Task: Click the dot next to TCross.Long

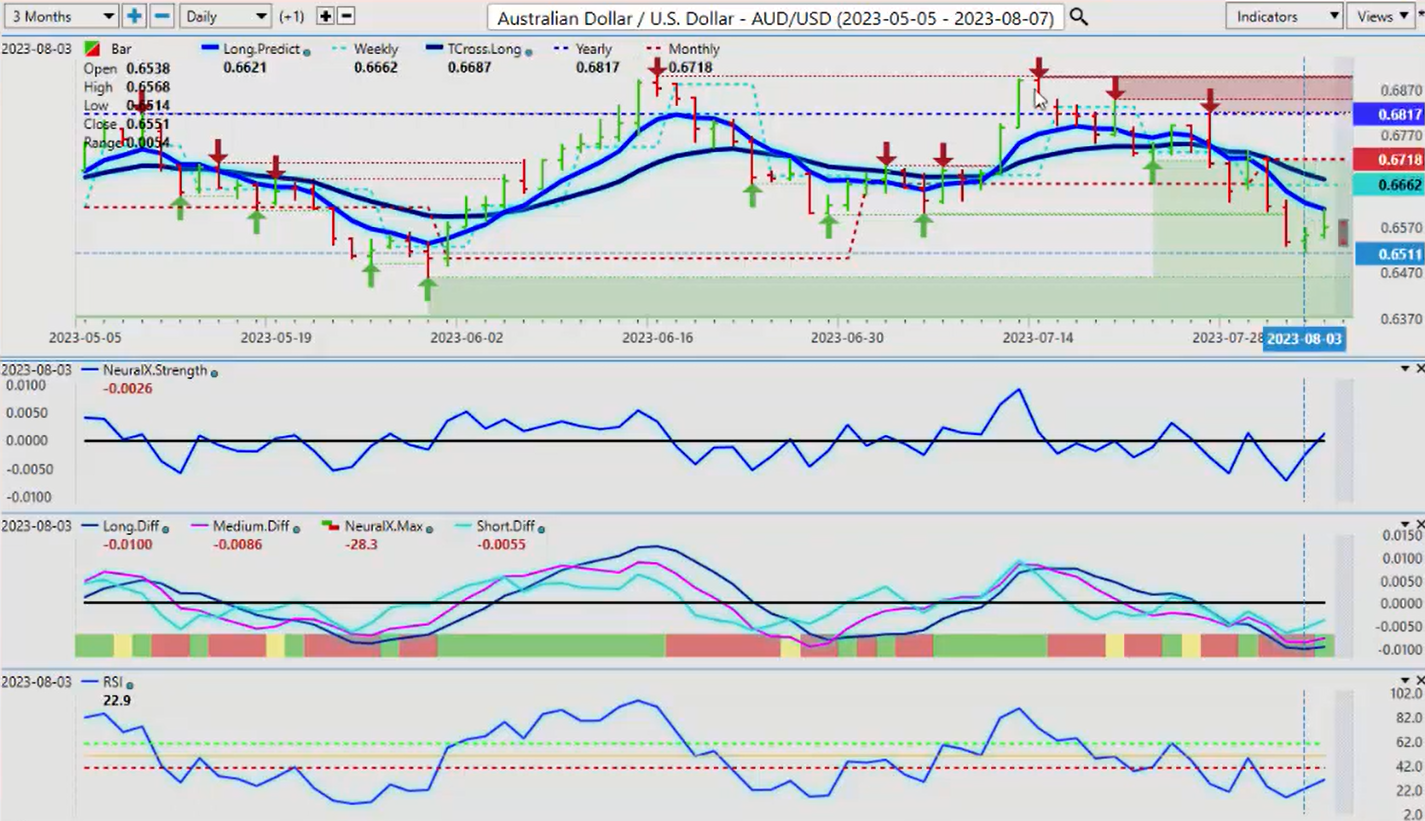Action: click(x=530, y=51)
